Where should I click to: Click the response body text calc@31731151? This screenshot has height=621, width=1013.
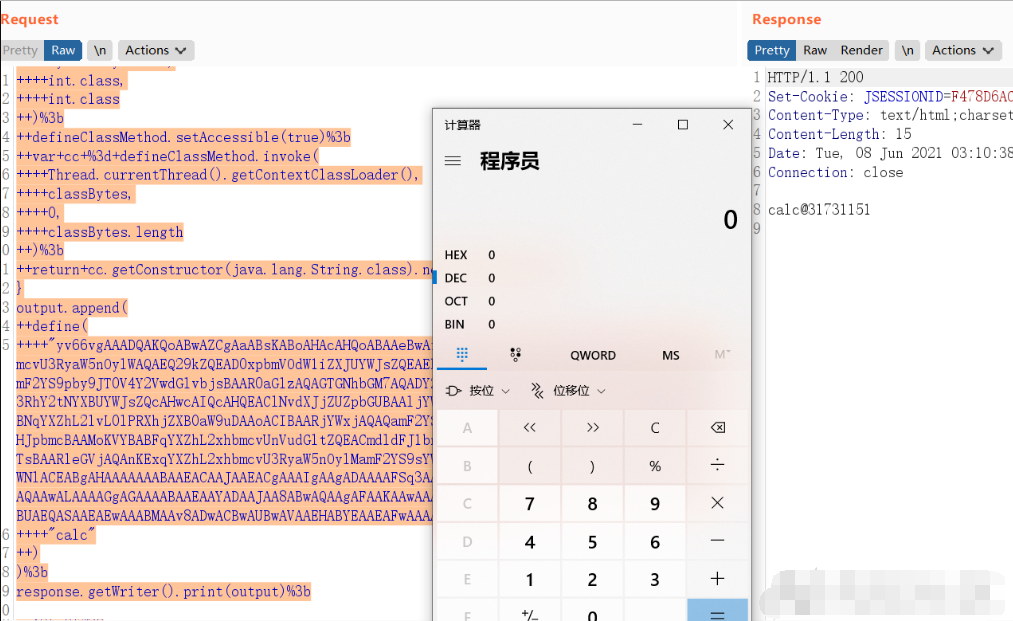click(819, 210)
